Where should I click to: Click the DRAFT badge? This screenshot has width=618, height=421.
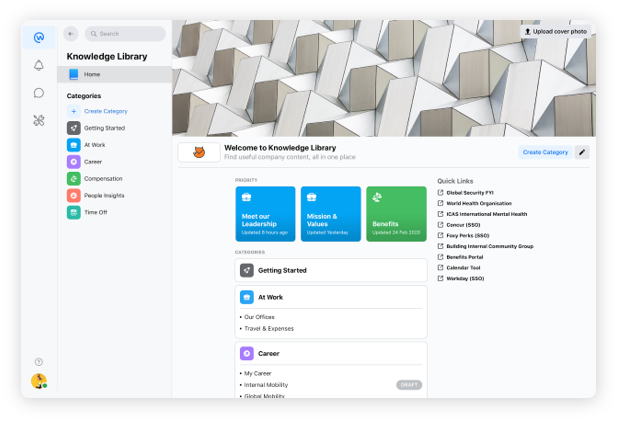[409, 385]
